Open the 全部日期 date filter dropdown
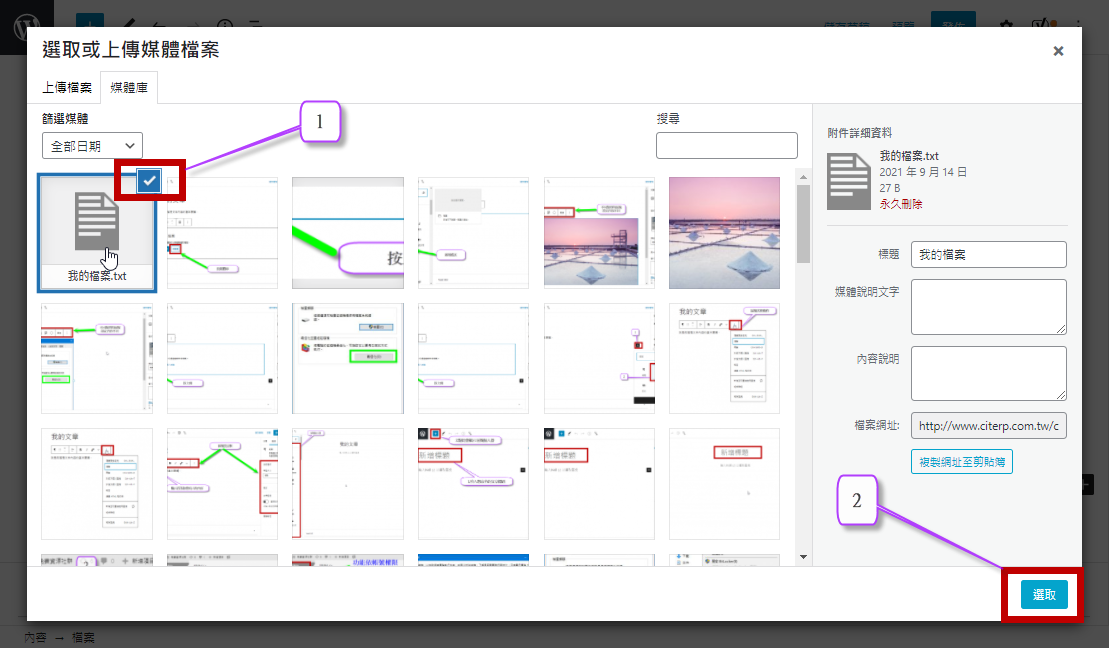 pyautogui.click(x=92, y=146)
